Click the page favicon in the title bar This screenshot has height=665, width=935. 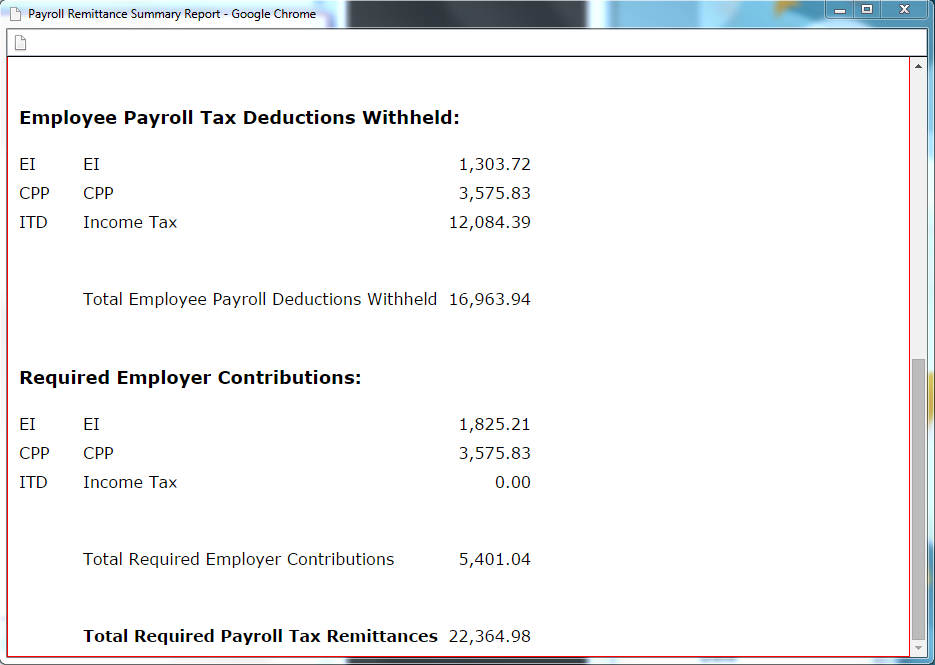[x=13, y=13]
